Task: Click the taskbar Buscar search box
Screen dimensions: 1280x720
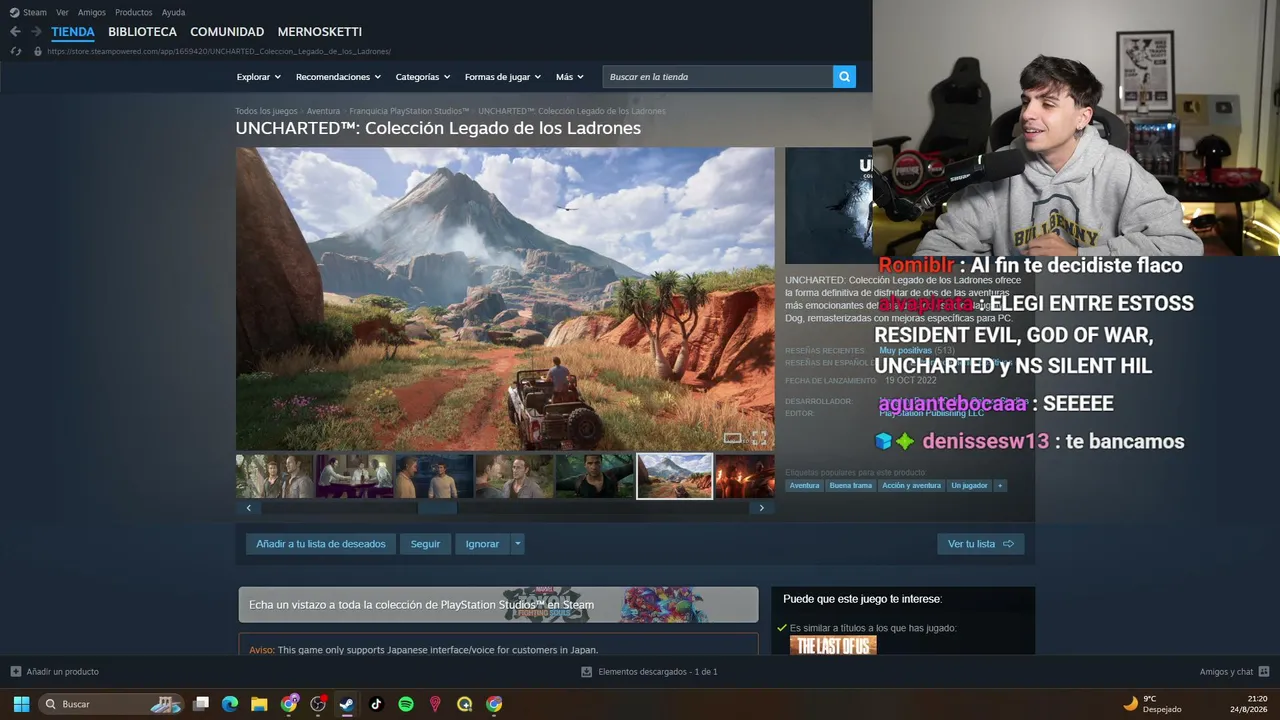Action: 111,704
